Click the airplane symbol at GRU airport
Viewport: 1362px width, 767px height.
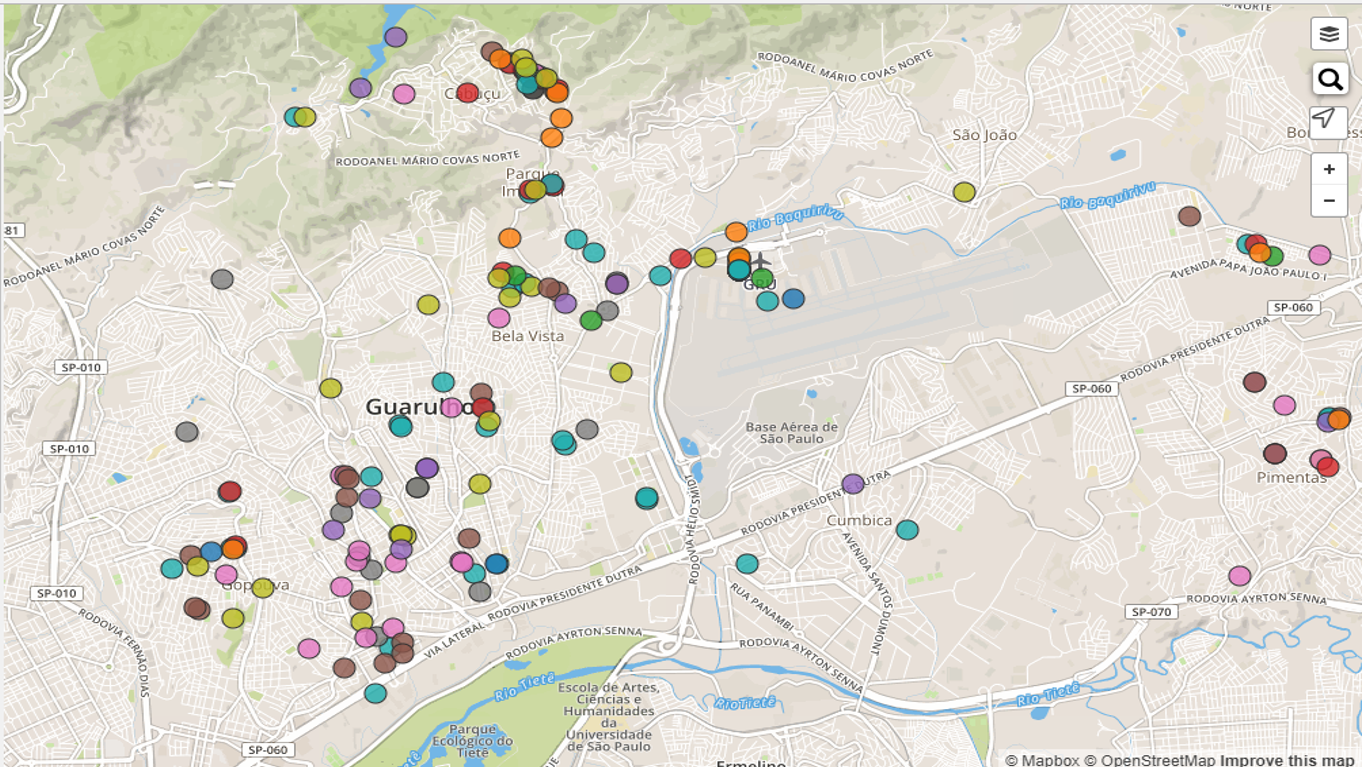(x=761, y=262)
